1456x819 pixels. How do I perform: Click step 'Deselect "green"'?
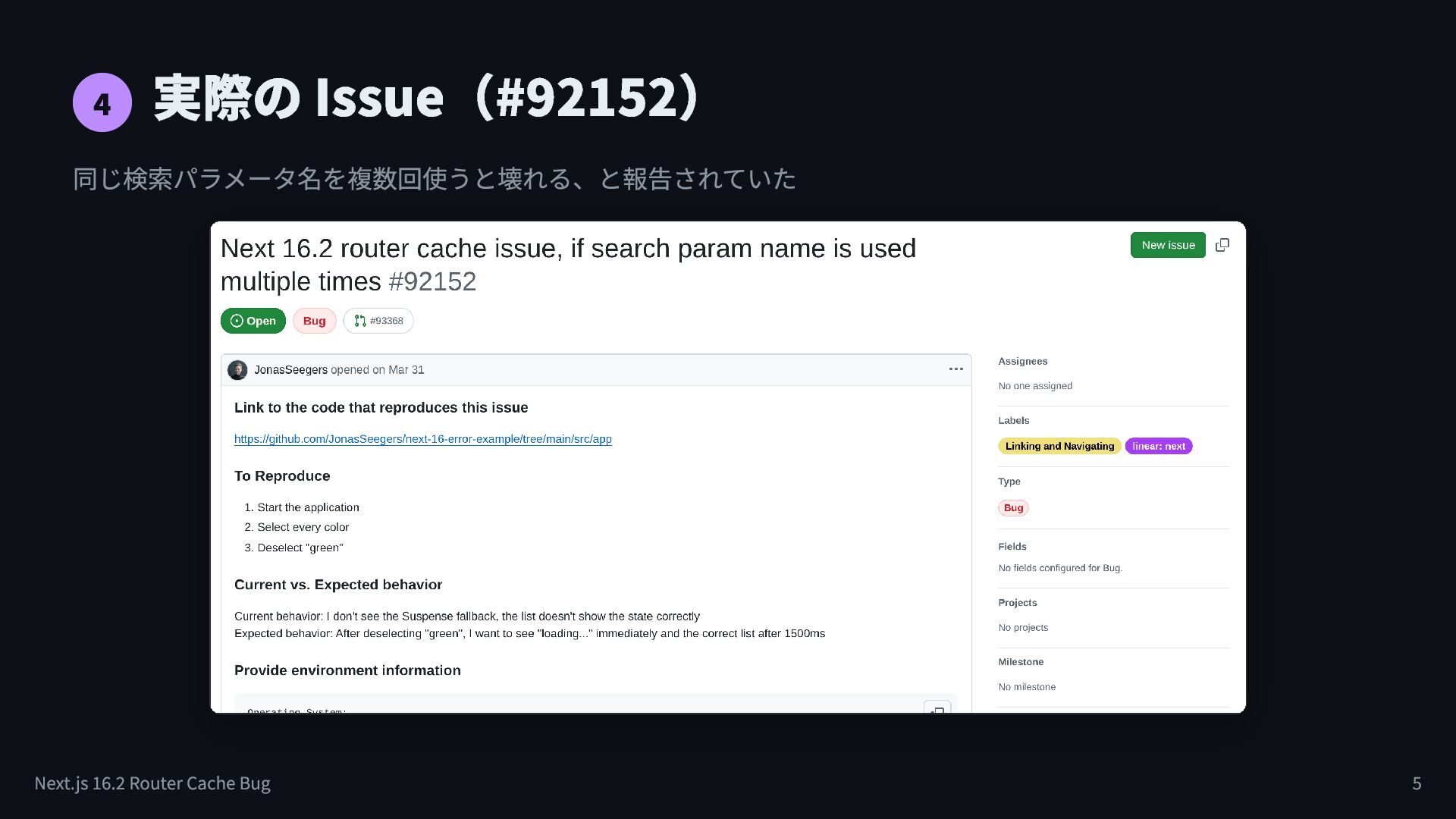click(300, 548)
